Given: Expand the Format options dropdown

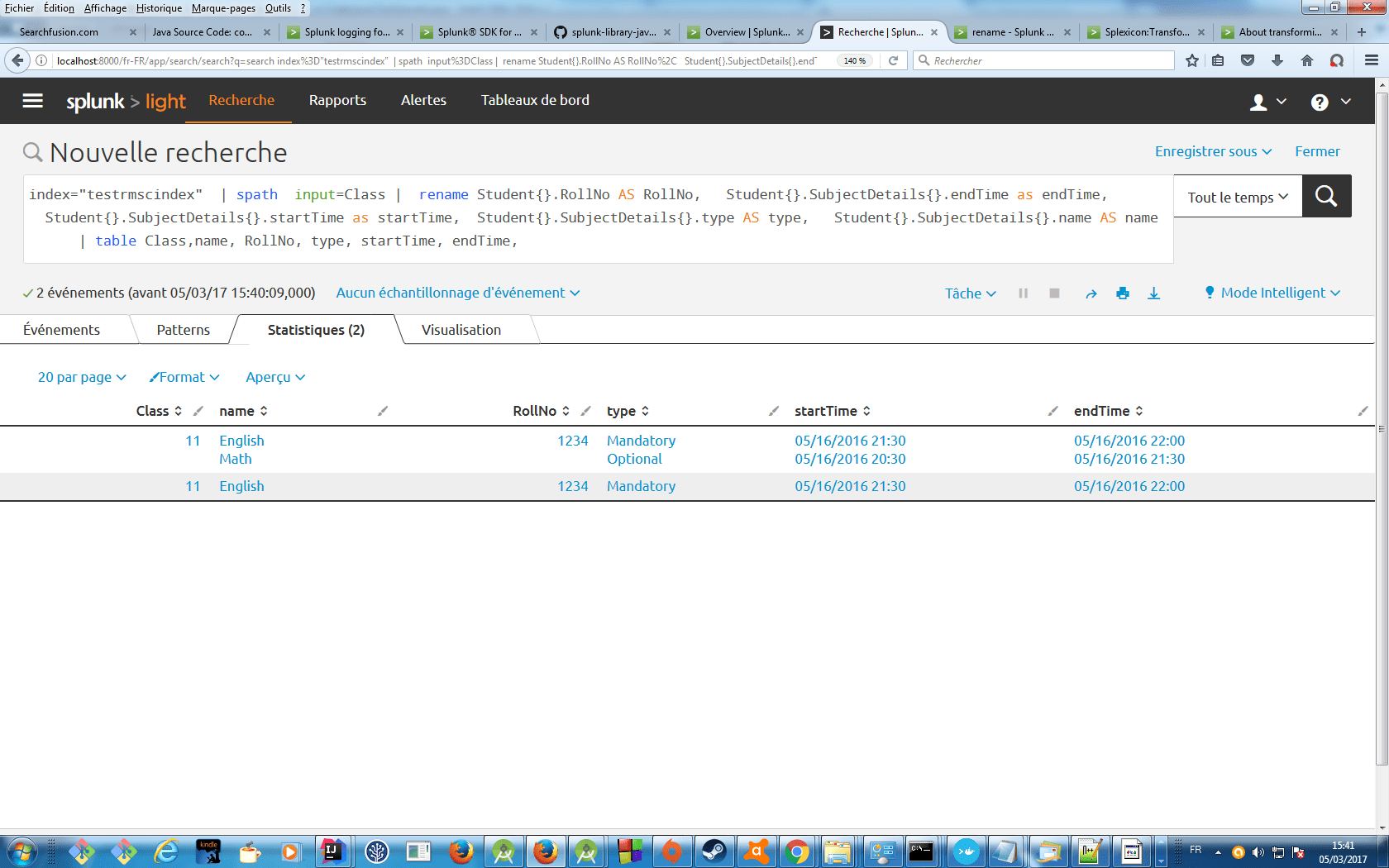Looking at the screenshot, I should pyautogui.click(x=184, y=377).
